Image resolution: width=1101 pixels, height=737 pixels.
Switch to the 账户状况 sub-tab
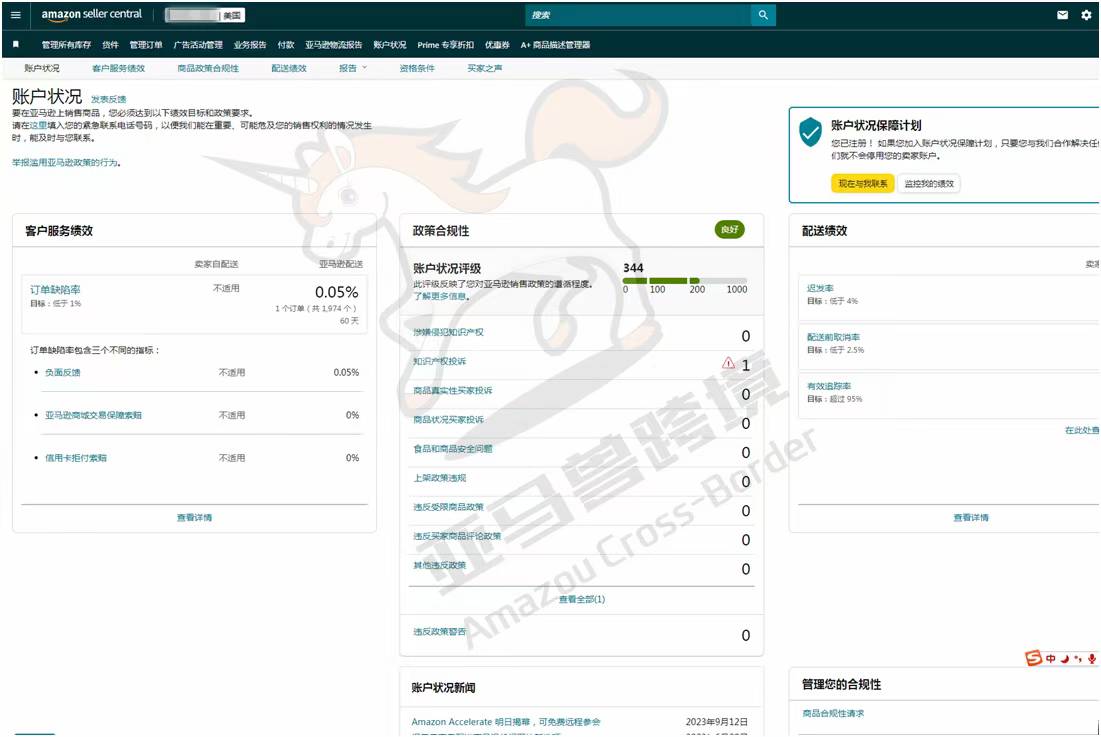click(x=41, y=68)
